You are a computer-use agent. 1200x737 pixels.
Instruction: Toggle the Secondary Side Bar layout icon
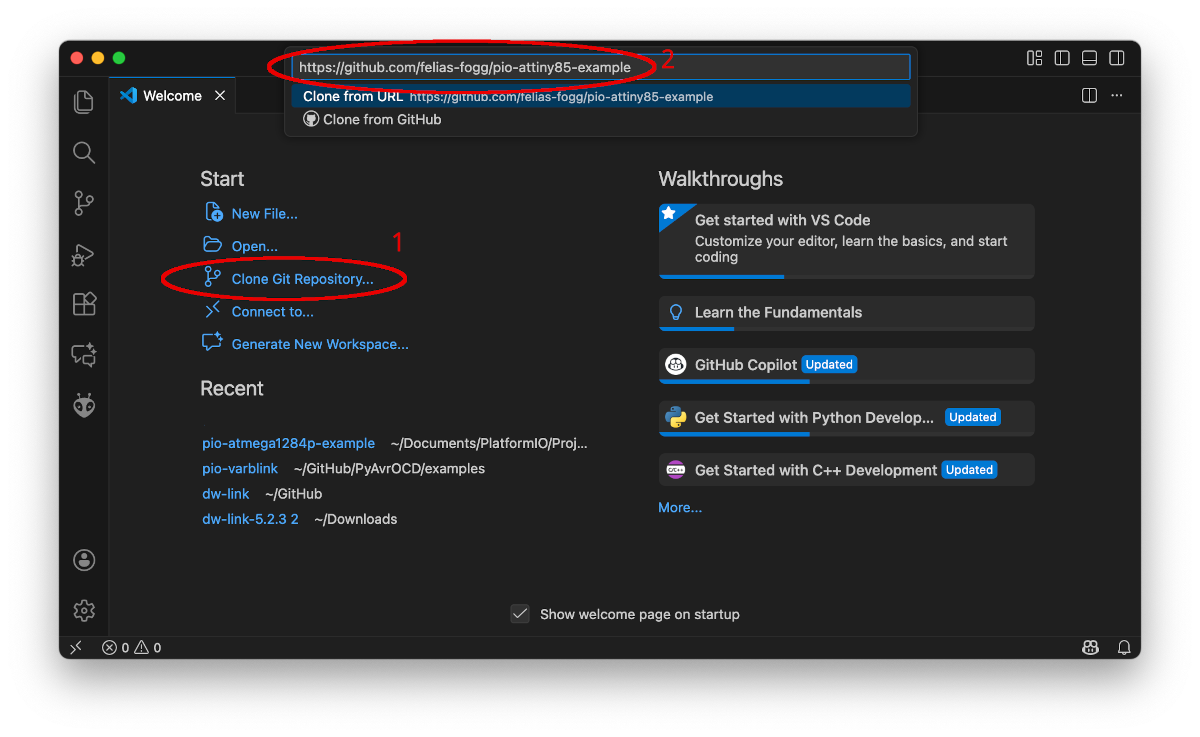(1117, 58)
